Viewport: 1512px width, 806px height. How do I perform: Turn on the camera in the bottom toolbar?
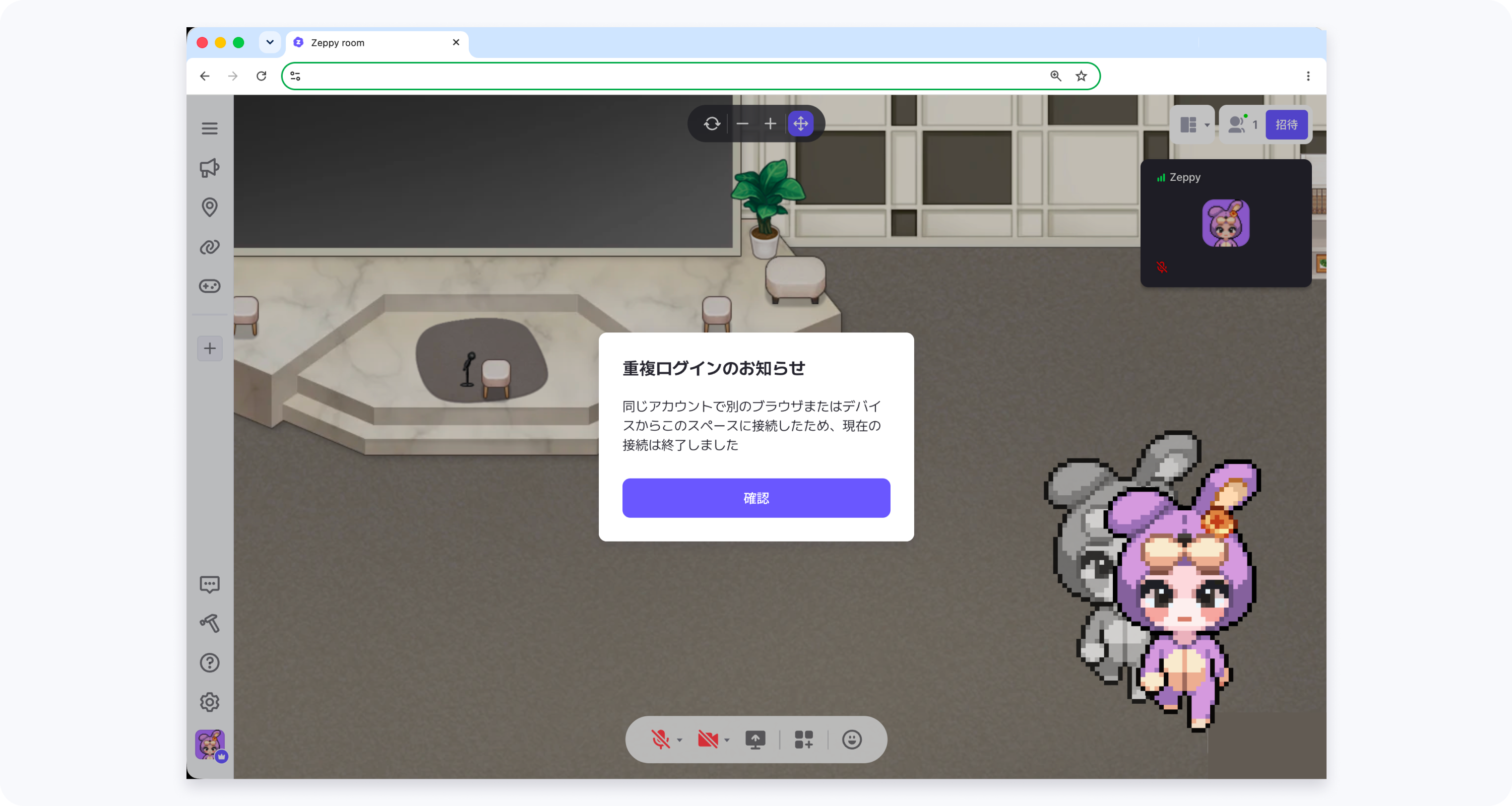click(708, 739)
